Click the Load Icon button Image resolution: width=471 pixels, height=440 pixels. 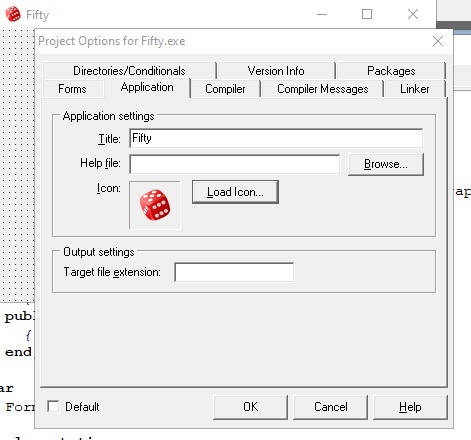tap(235, 192)
